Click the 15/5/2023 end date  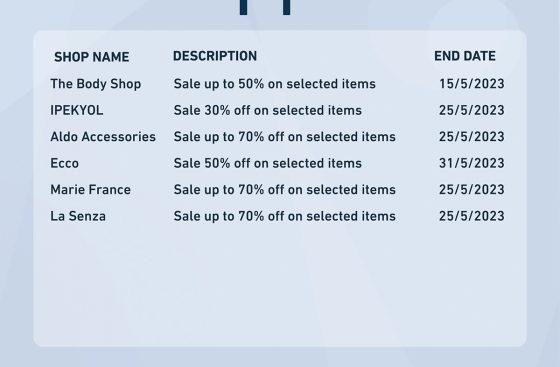(471, 84)
